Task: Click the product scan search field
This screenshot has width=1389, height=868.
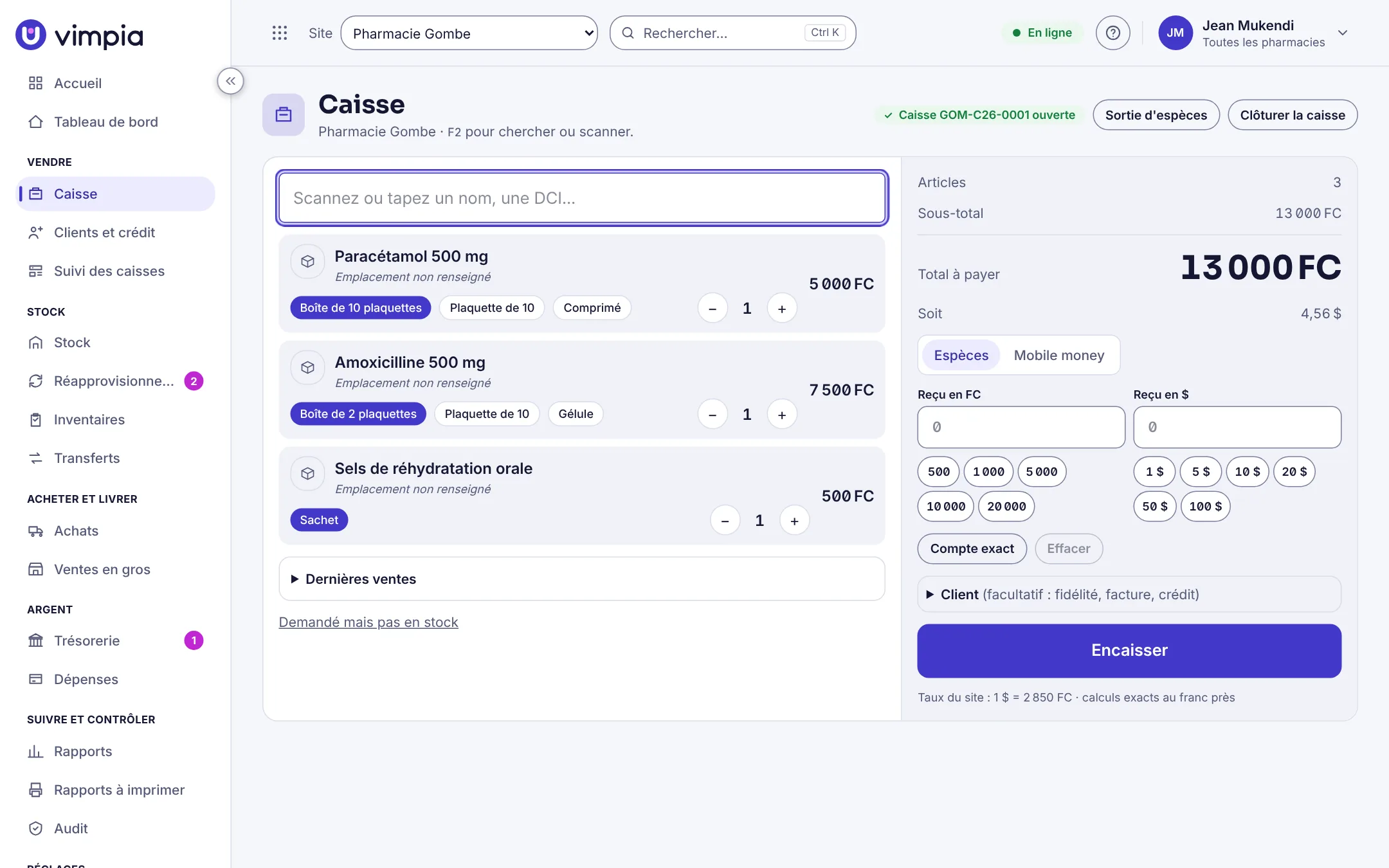Action: pyautogui.click(x=582, y=198)
